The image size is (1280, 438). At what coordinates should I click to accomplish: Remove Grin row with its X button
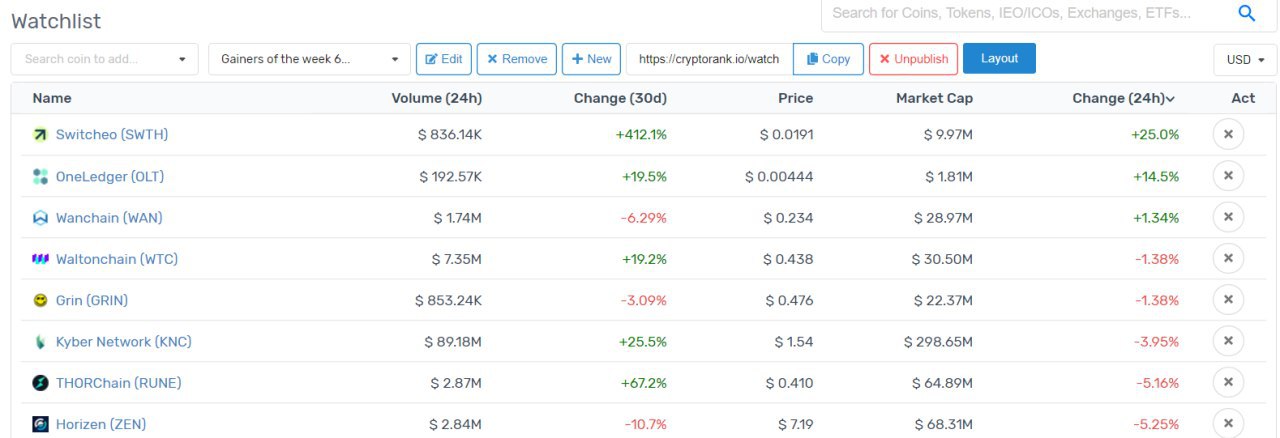pyautogui.click(x=1228, y=299)
